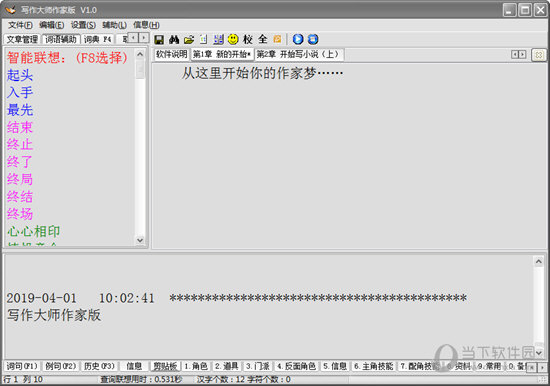Click the icon right of chapter tabs
This screenshot has width=550, height=386.
(539, 55)
